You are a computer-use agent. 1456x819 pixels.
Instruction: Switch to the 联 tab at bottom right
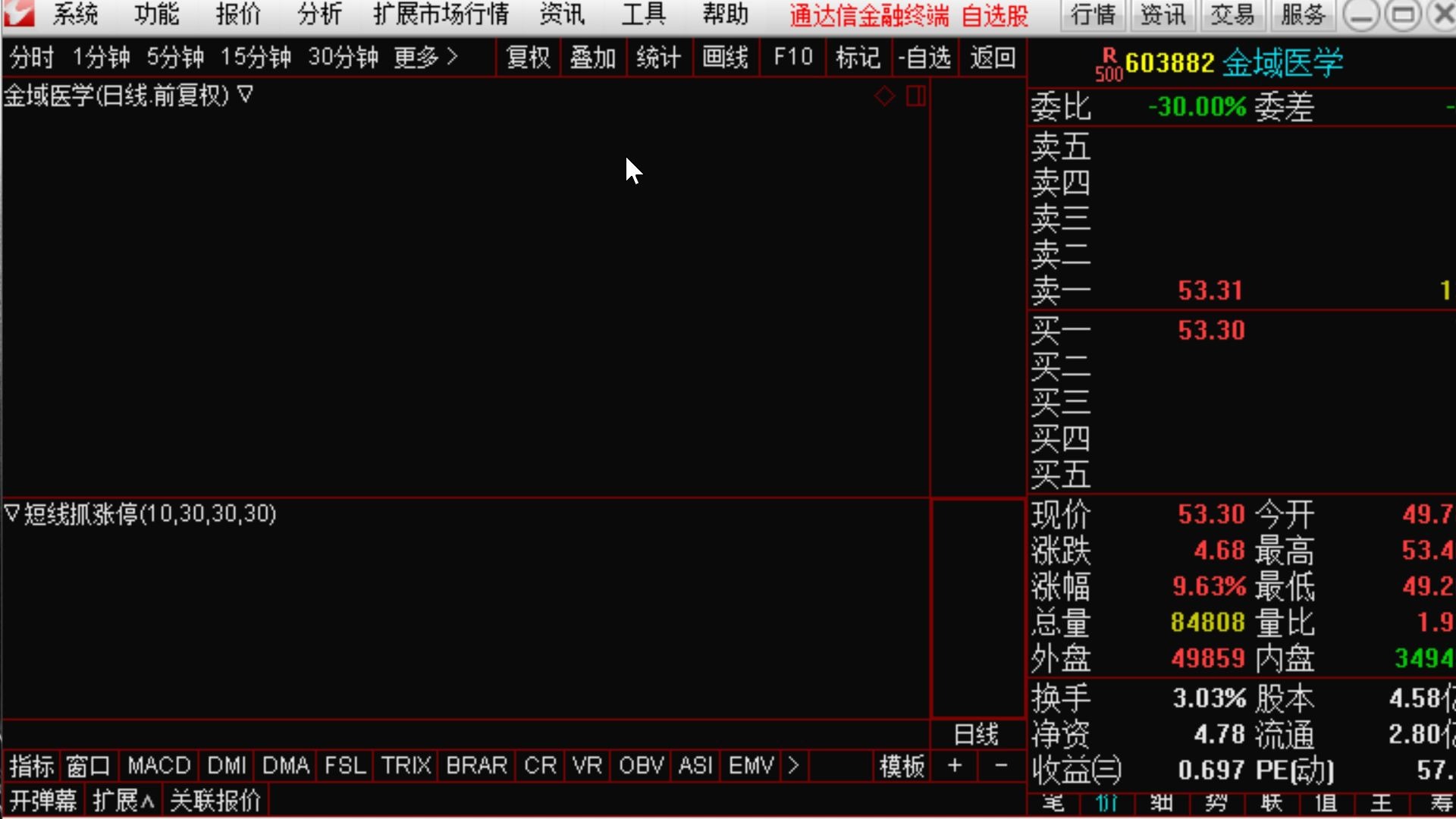pos(1272,803)
